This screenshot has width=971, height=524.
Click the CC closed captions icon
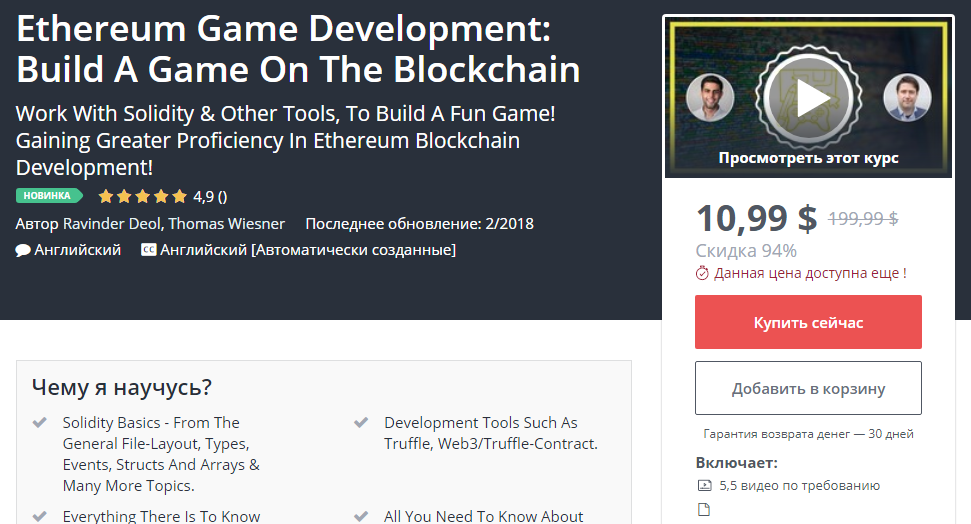[x=148, y=250]
